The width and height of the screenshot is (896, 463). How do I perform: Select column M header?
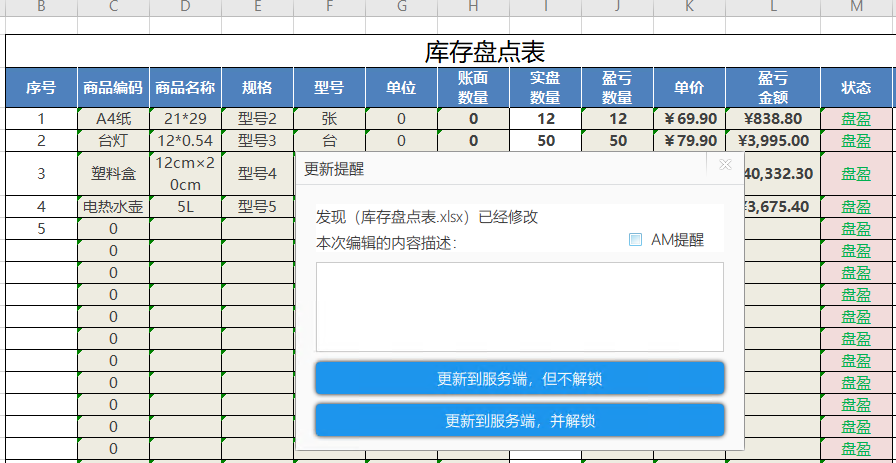point(856,7)
